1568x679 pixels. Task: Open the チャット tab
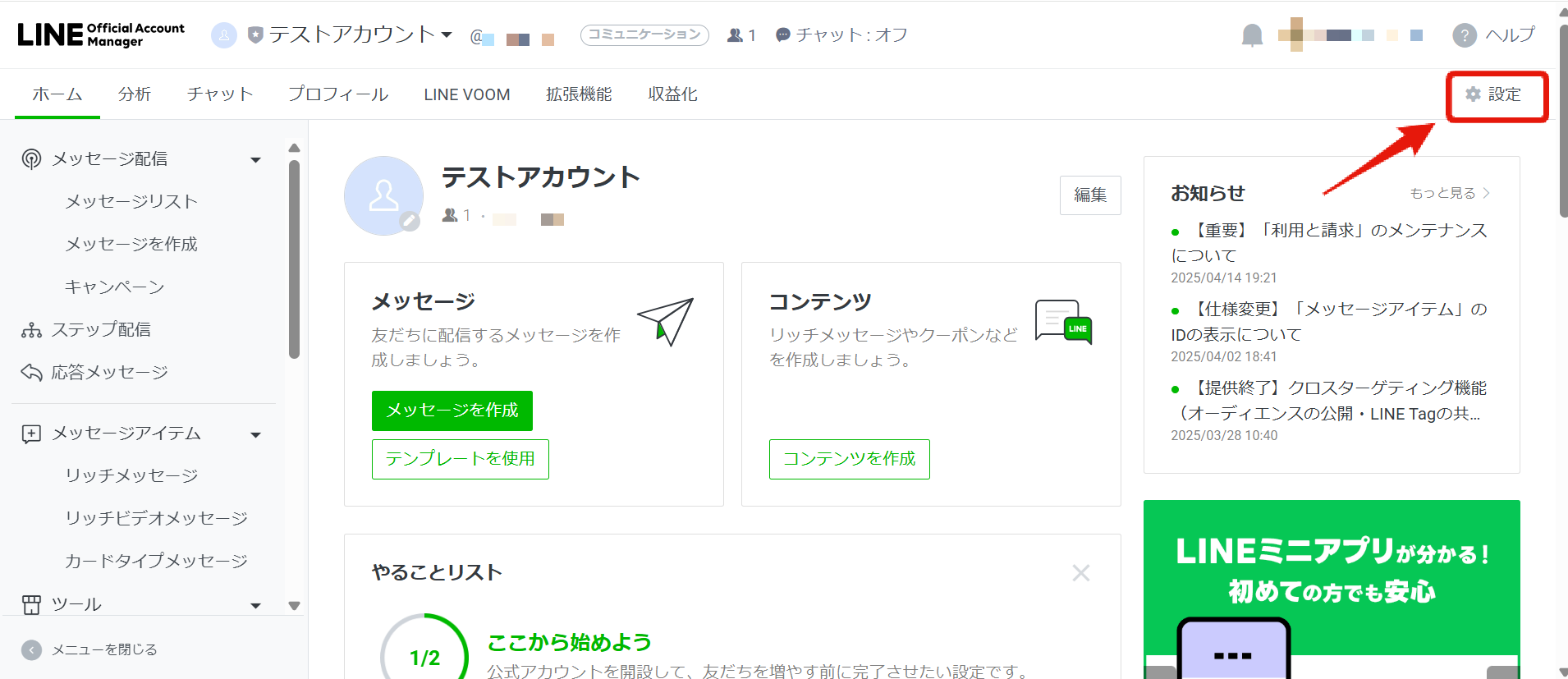(220, 94)
